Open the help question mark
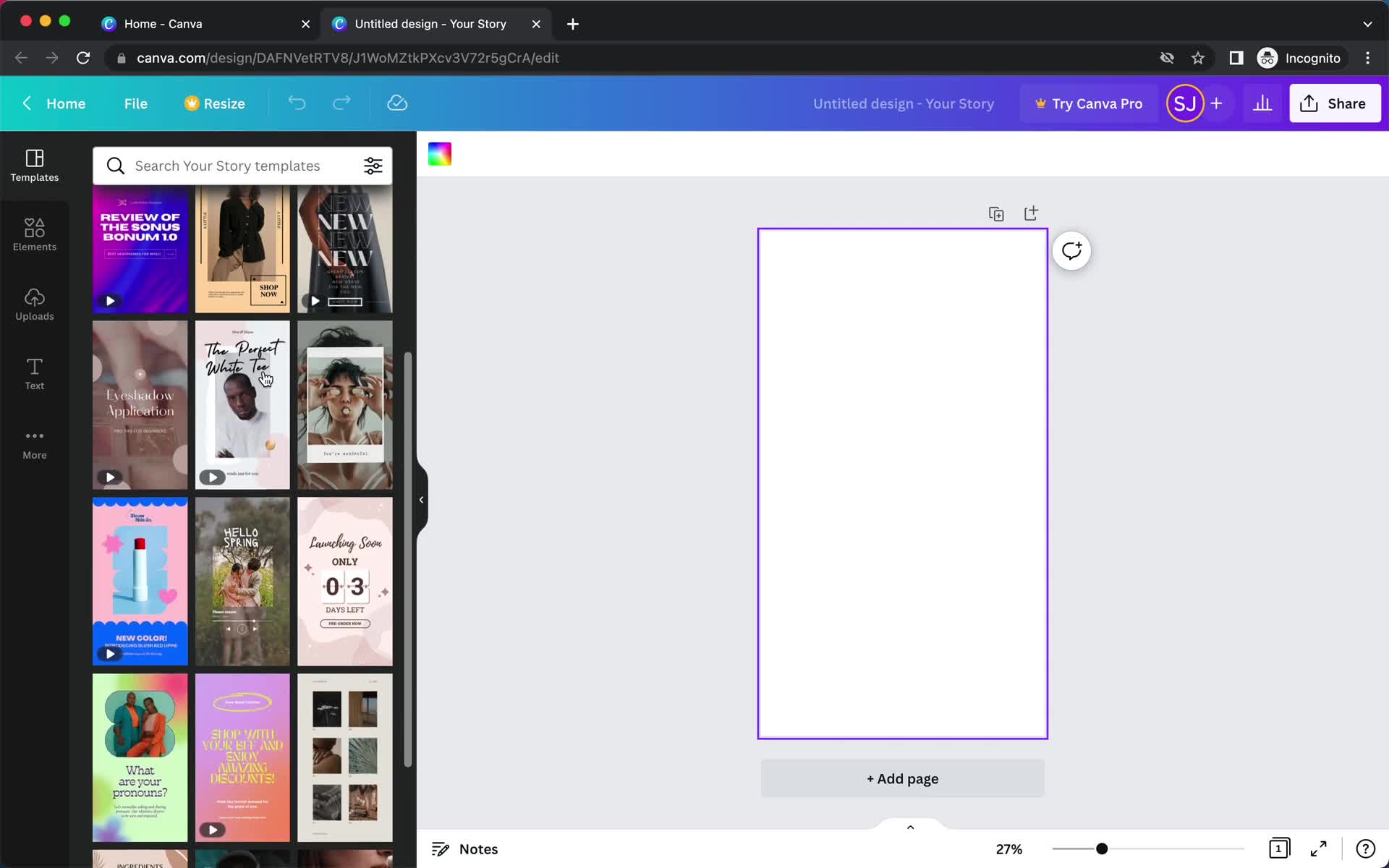Image resolution: width=1389 pixels, height=868 pixels. (1365, 848)
